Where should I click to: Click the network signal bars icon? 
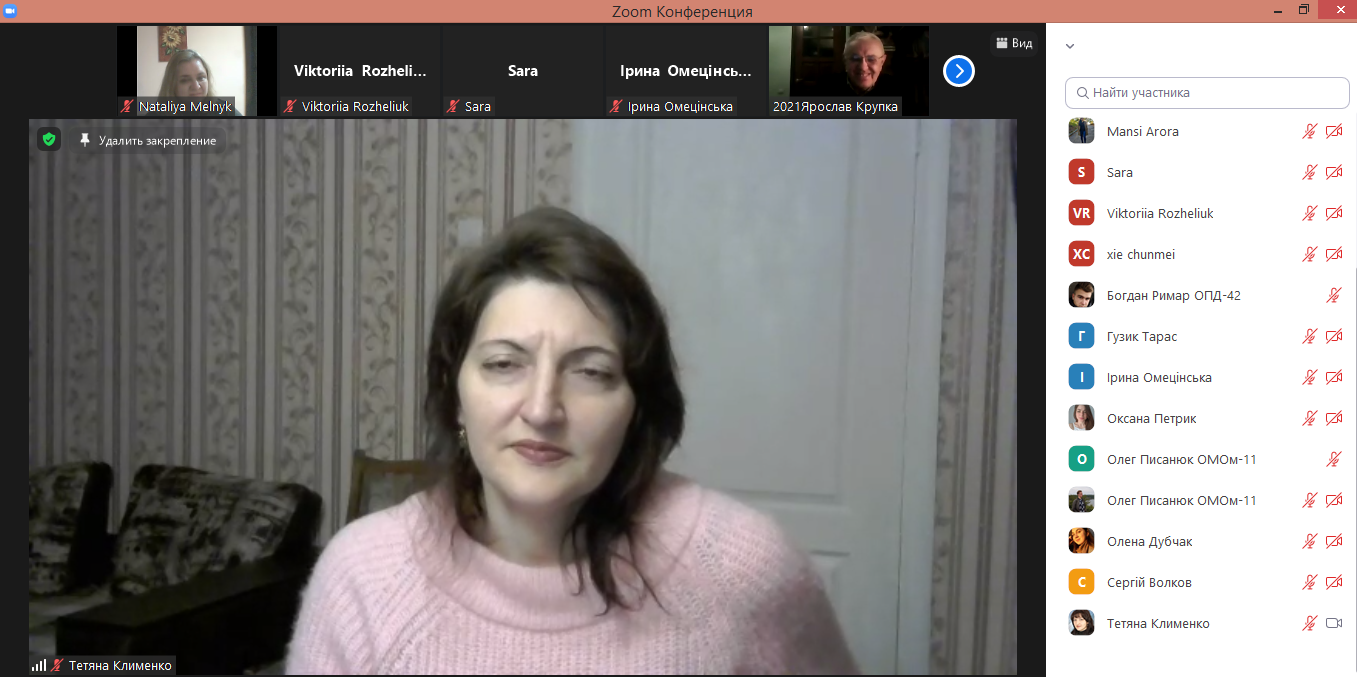[x=39, y=665]
